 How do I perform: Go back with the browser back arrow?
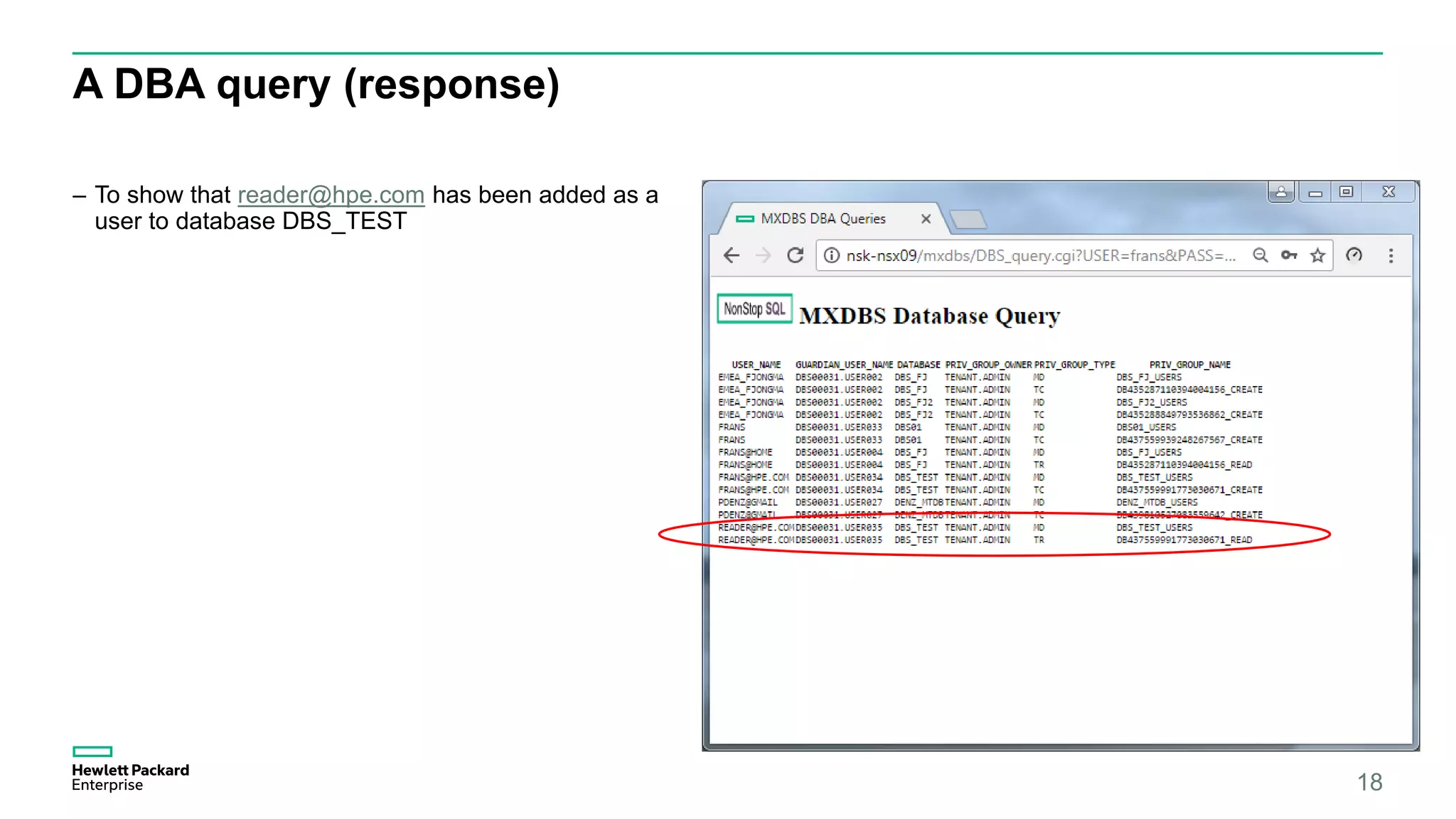click(x=732, y=255)
